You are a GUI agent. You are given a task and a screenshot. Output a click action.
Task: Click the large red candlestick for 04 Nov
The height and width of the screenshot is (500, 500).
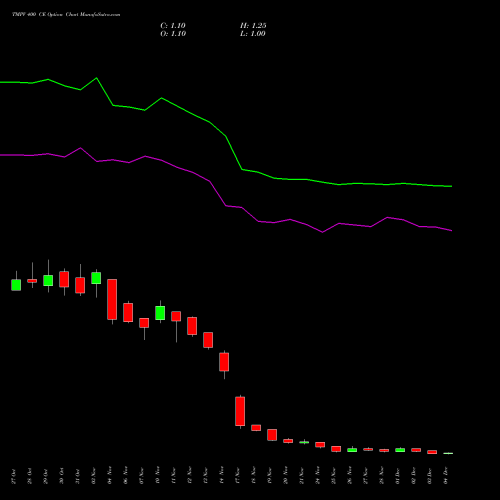pos(112,299)
